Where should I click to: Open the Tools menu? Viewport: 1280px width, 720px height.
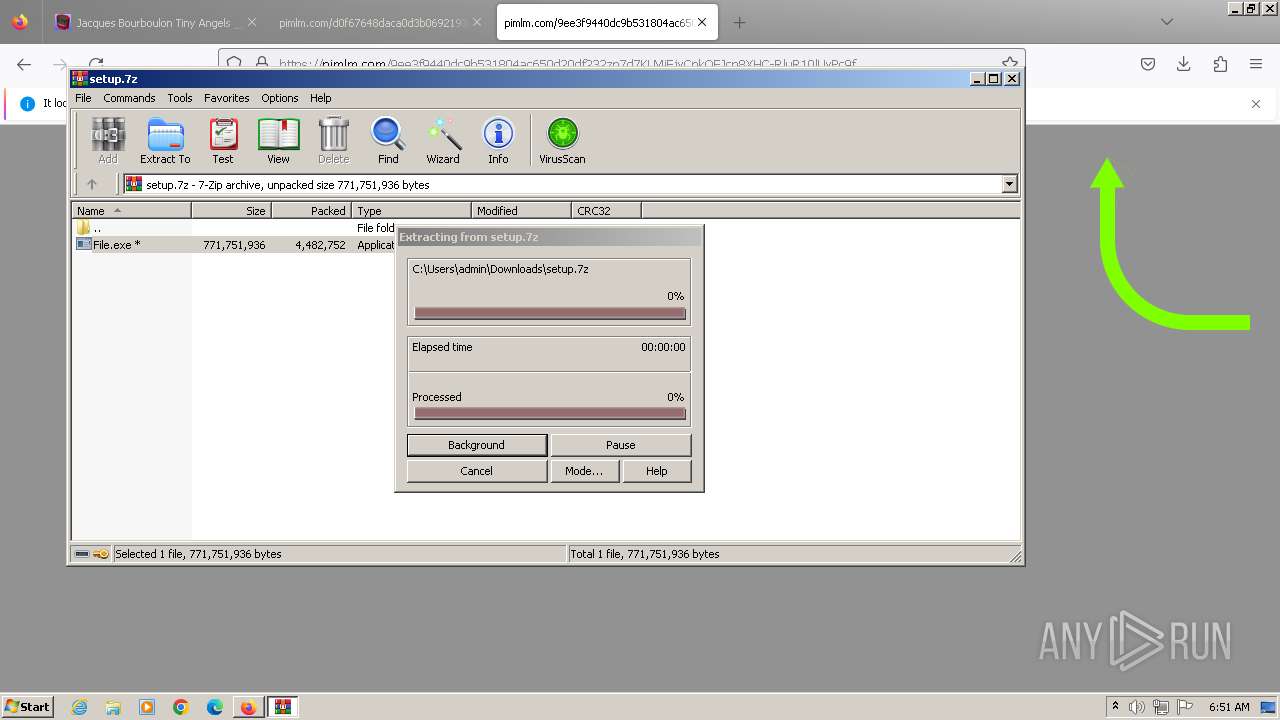(180, 98)
